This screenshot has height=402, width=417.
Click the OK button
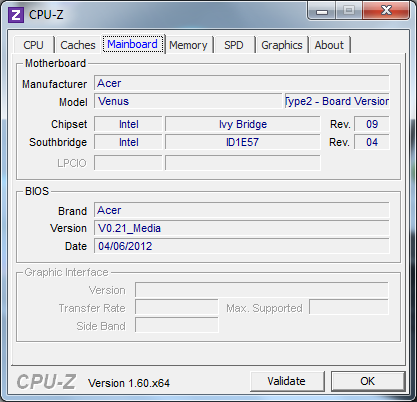click(368, 381)
